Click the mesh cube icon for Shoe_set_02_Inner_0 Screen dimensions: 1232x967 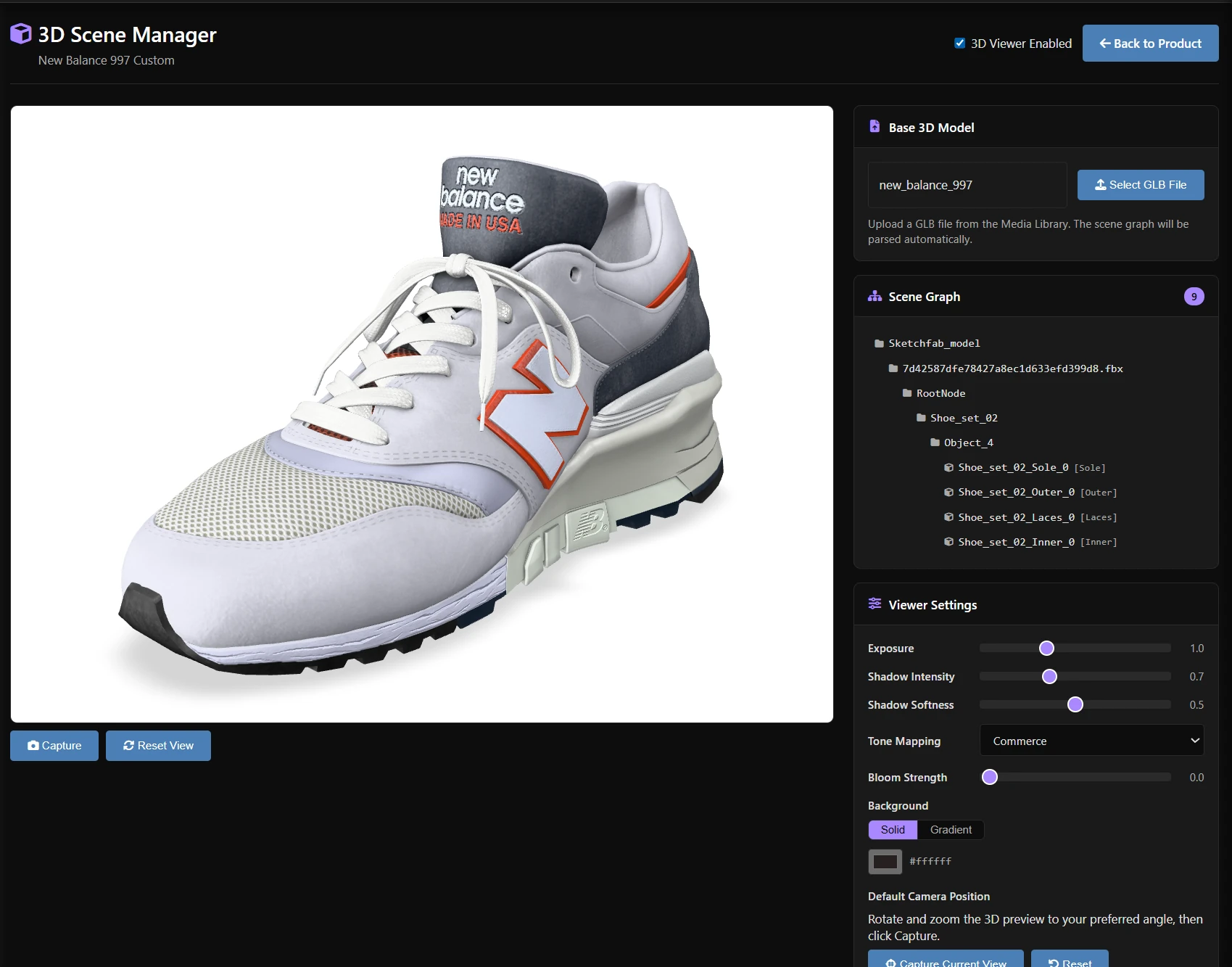pos(948,542)
